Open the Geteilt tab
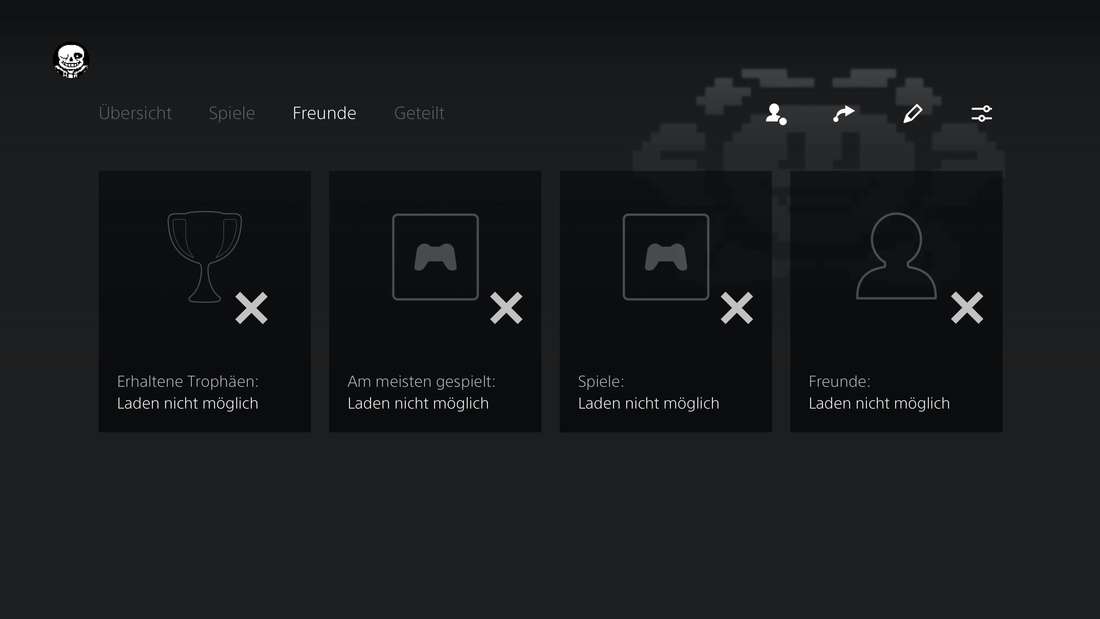This screenshot has height=619, width=1100. pyautogui.click(x=419, y=113)
